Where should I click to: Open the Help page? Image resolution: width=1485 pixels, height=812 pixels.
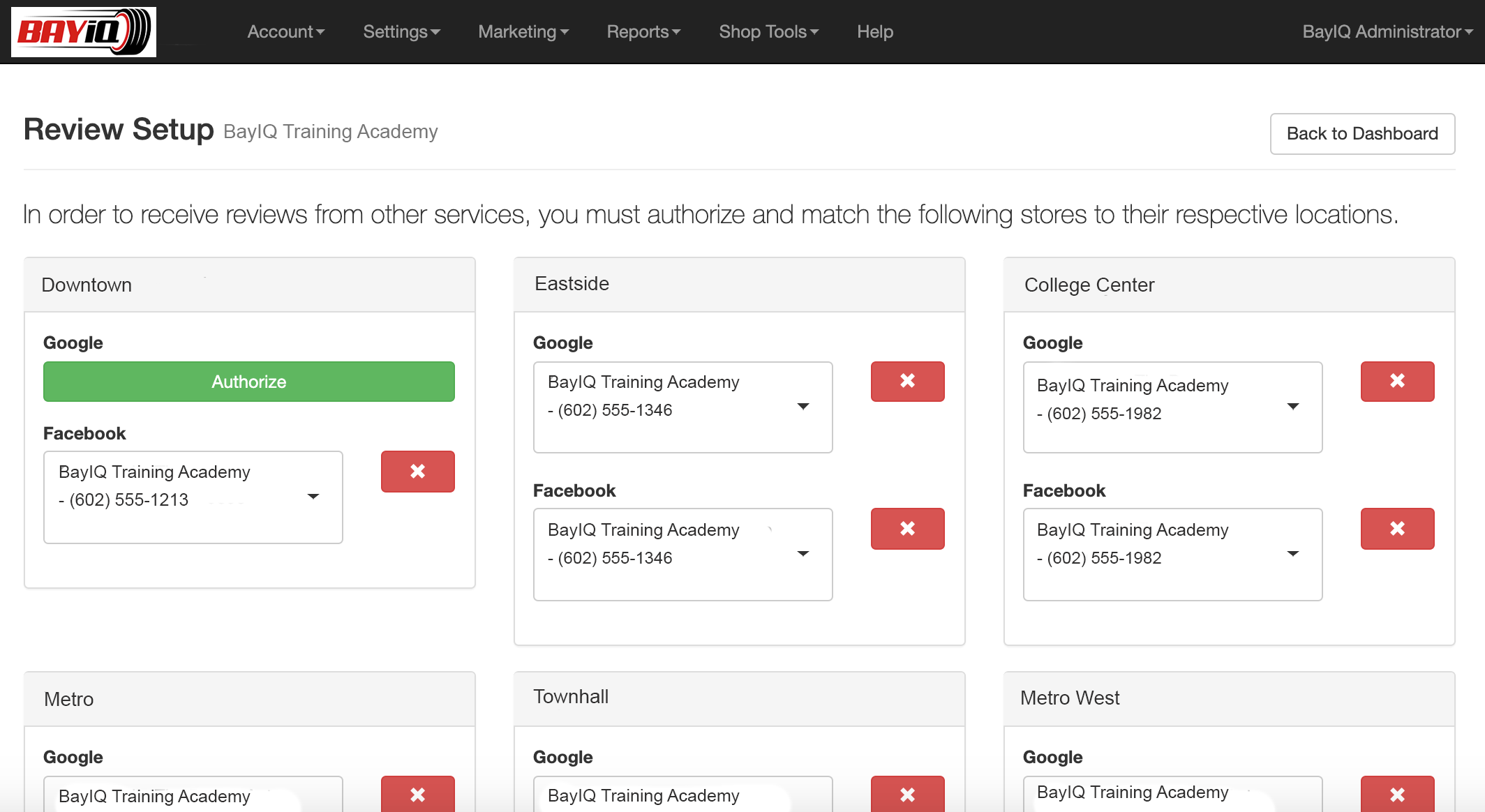click(x=875, y=31)
